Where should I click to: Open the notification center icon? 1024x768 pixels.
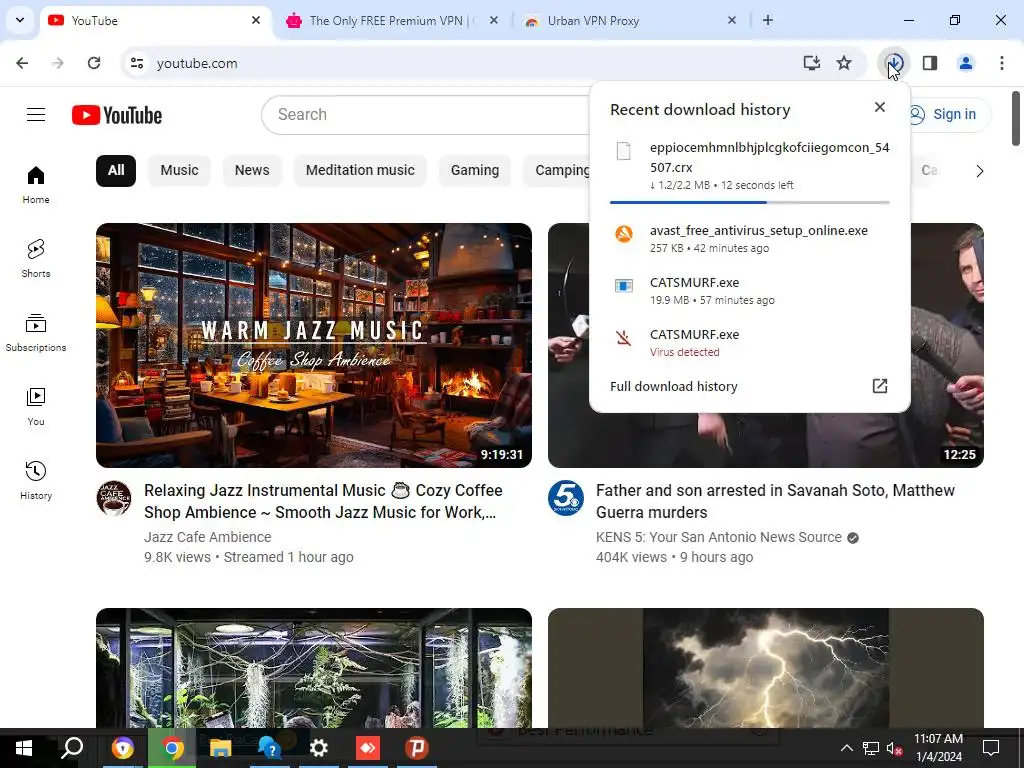(x=991, y=748)
